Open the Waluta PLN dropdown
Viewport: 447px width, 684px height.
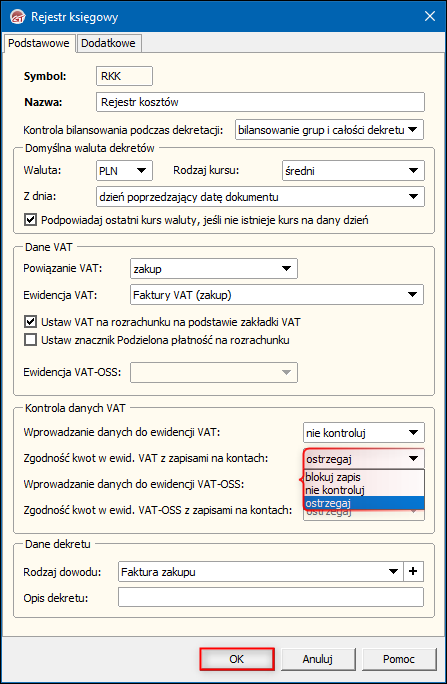[124, 171]
